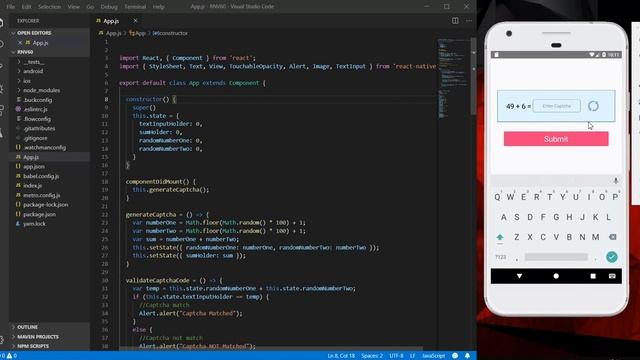Open .flowconfig file in explorer
Viewport: 640px width, 360px height.
(49, 119)
